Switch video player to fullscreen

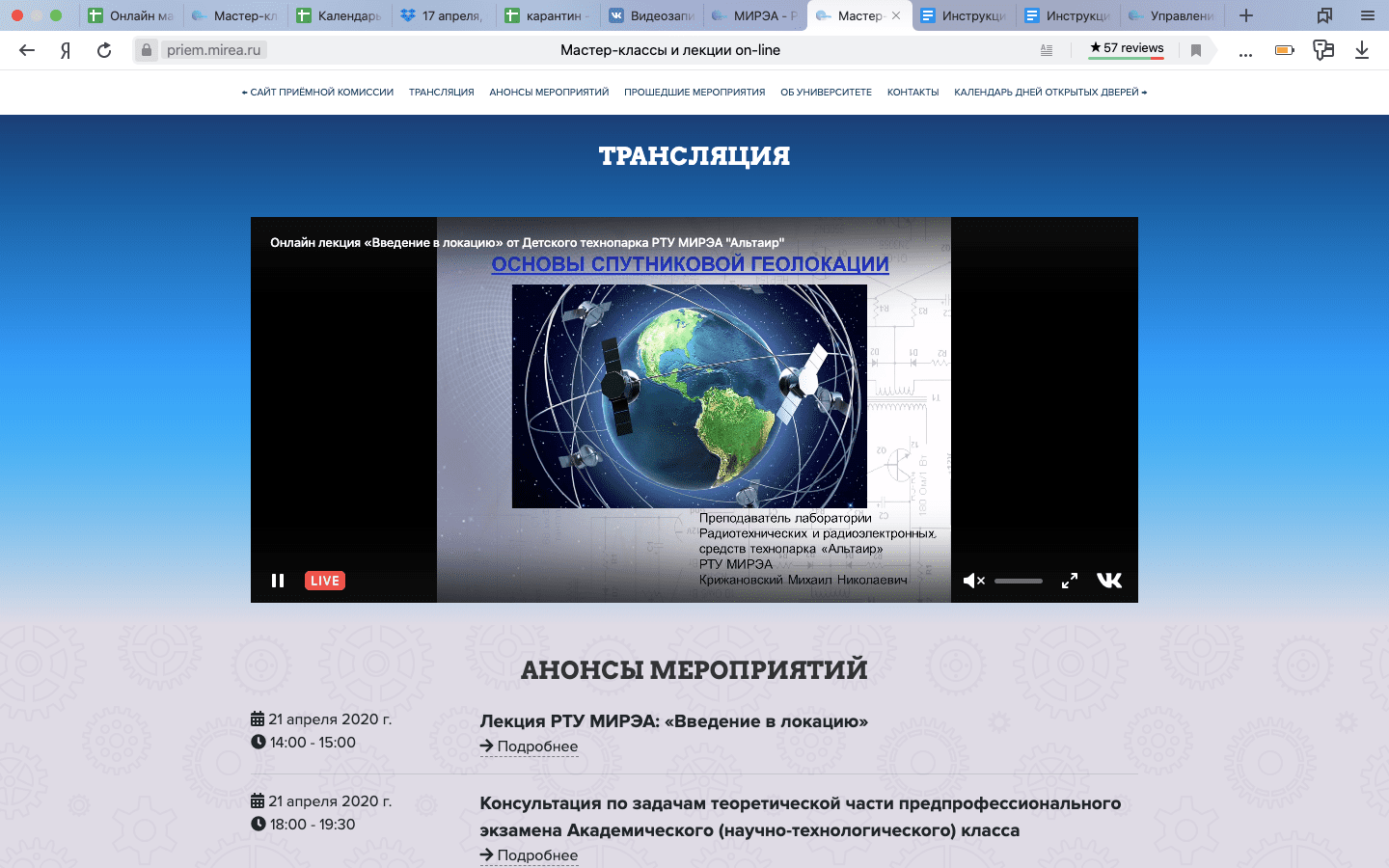1070,581
